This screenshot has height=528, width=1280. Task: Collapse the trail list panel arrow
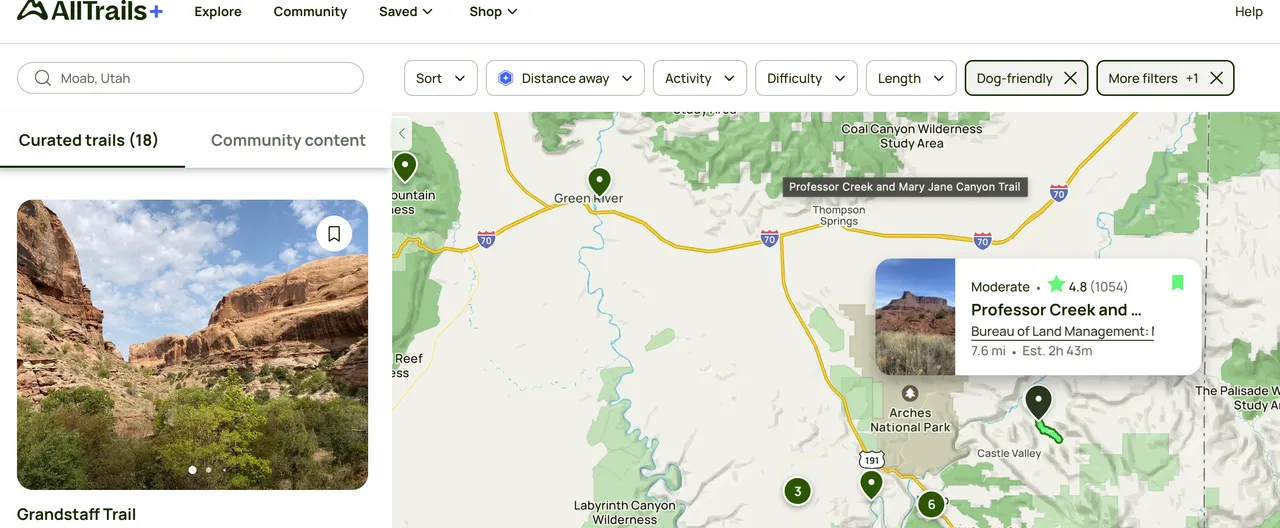(x=402, y=133)
